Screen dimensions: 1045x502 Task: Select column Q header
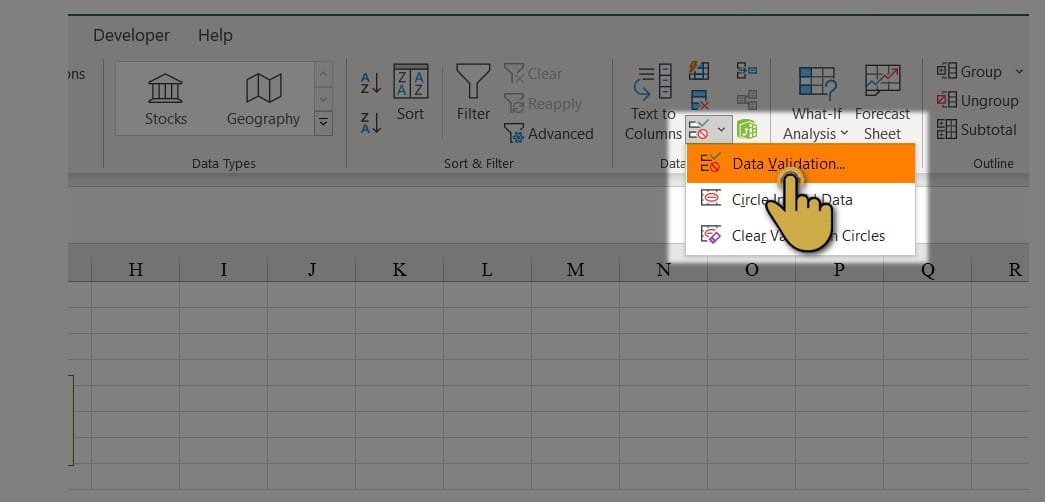coord(928,269)
